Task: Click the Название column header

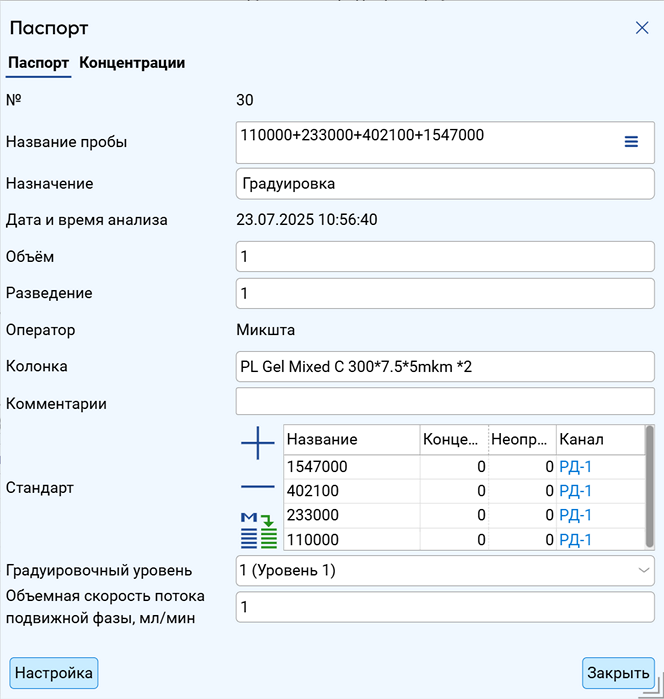Action: 351,440
